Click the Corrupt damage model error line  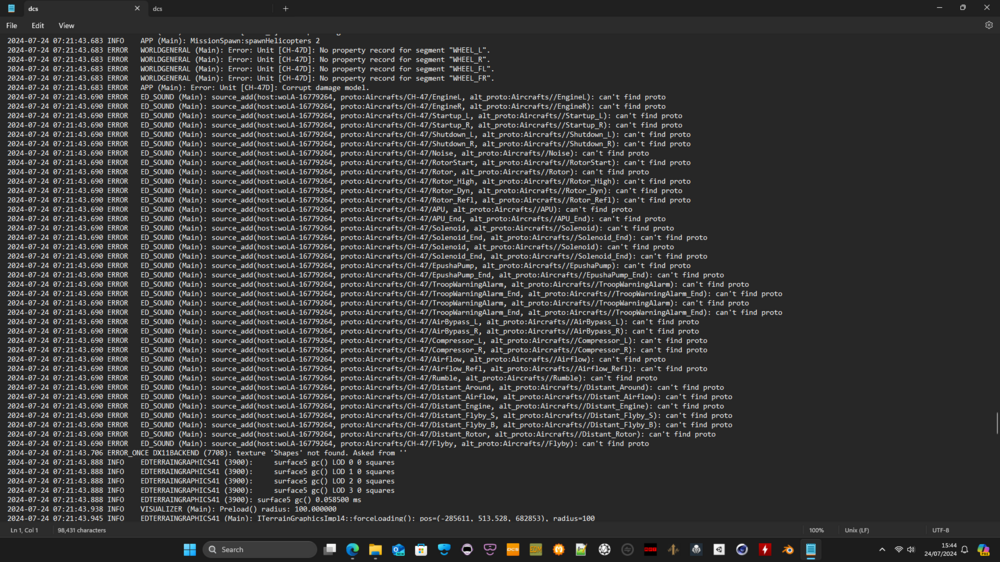(x=188, y=87)
